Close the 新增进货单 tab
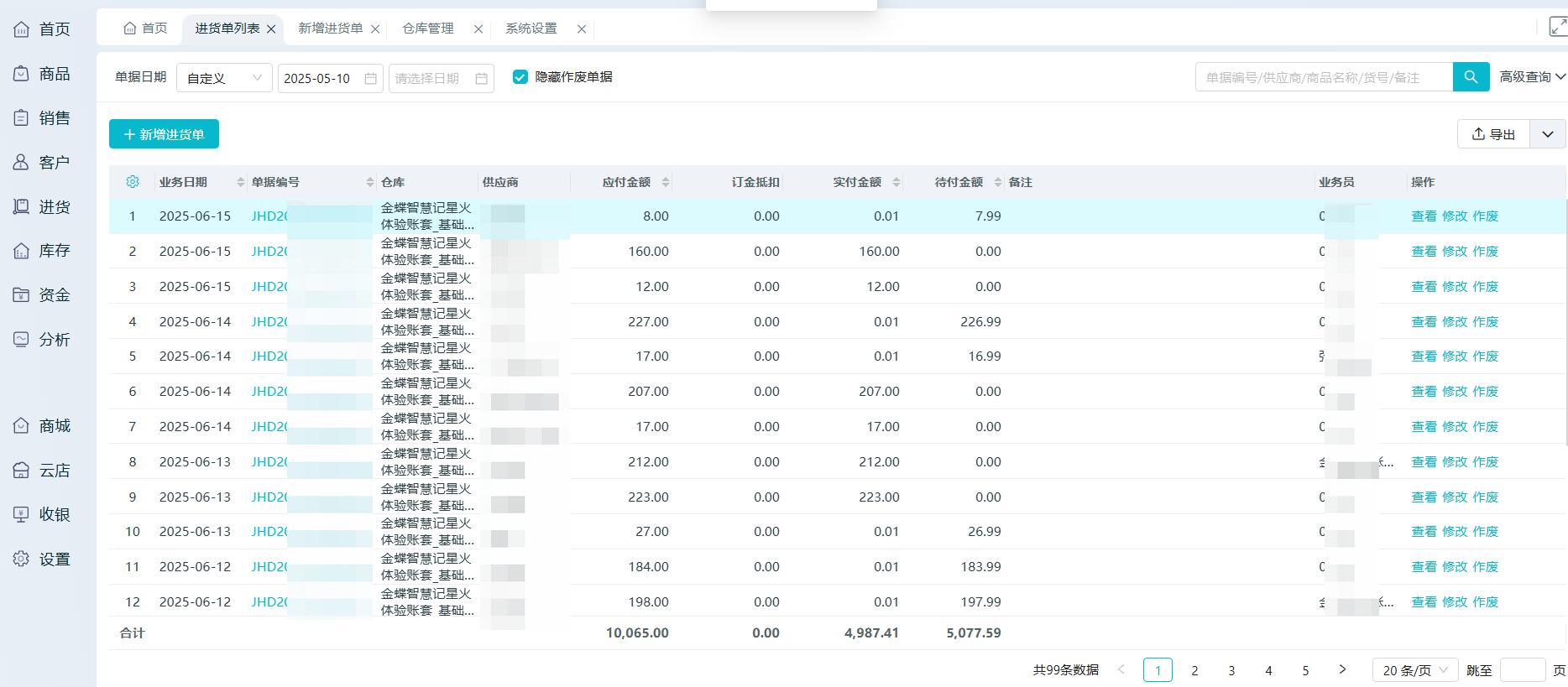 click(375, 29)
